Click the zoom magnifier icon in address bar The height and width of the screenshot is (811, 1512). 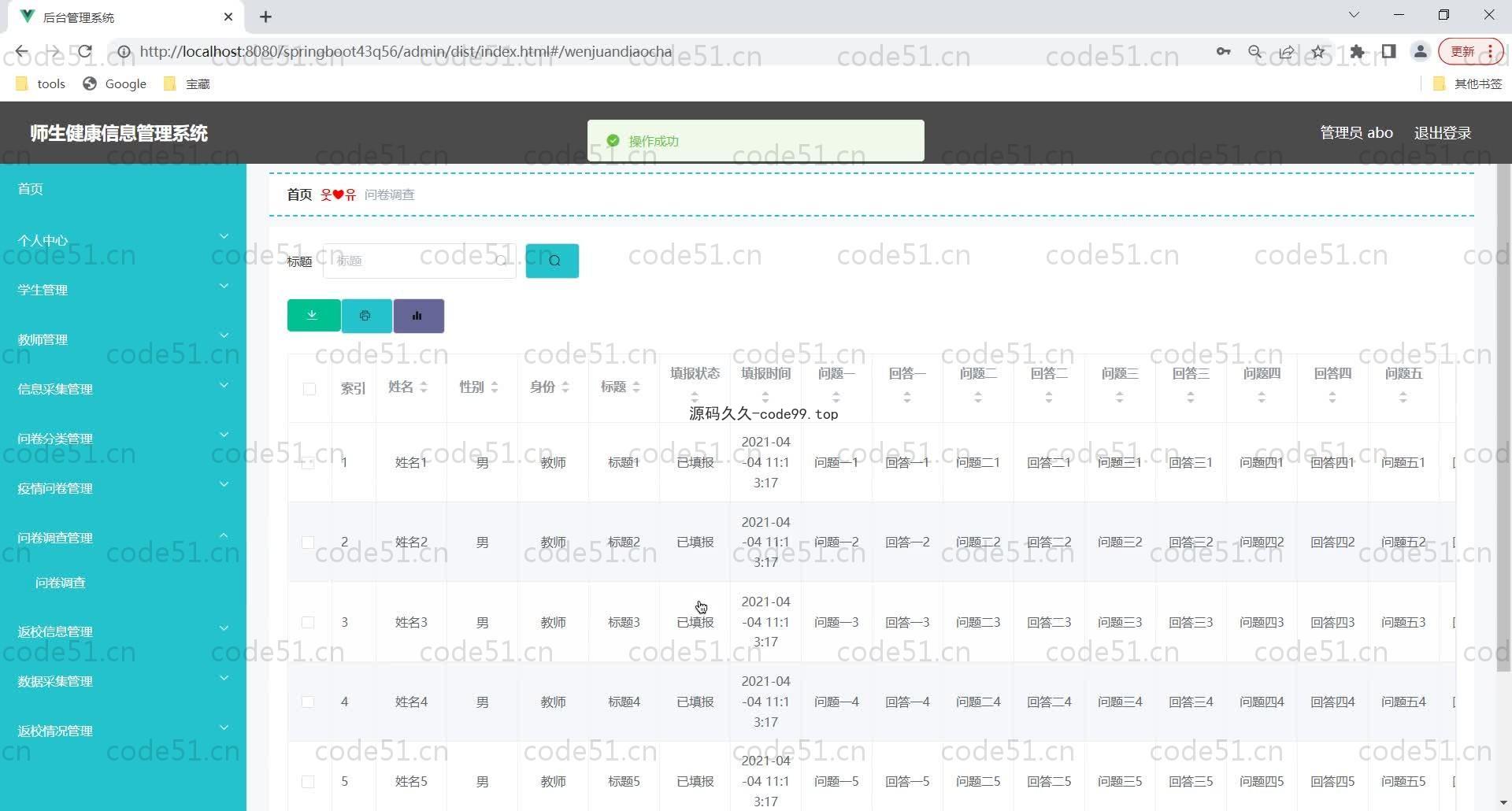tap(1254, 52)
